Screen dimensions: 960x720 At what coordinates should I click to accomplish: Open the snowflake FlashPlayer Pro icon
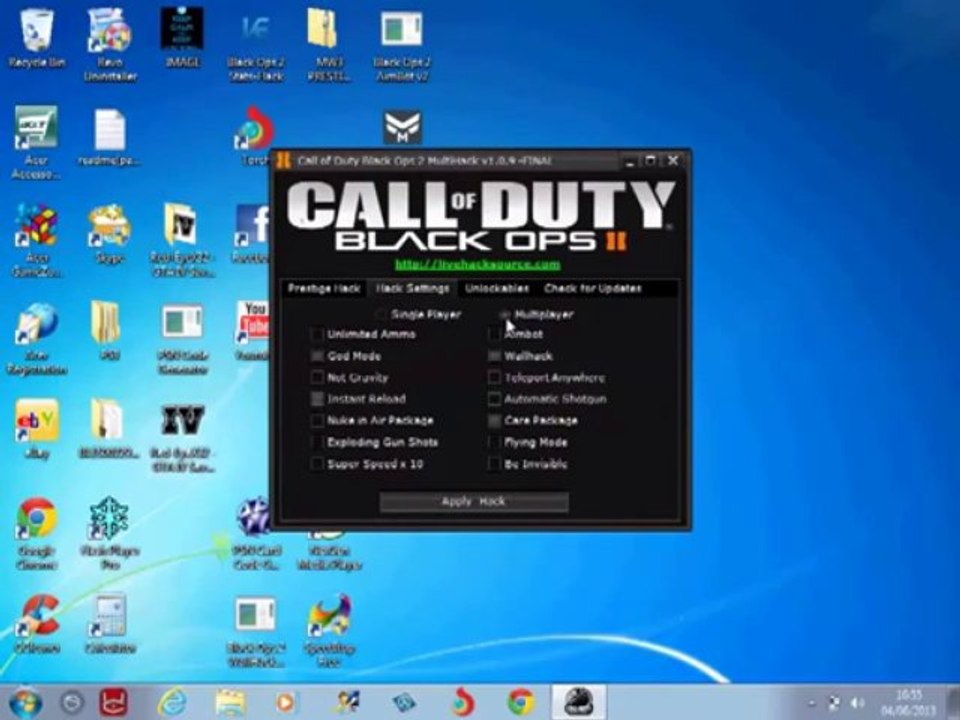tap(110, 533)
